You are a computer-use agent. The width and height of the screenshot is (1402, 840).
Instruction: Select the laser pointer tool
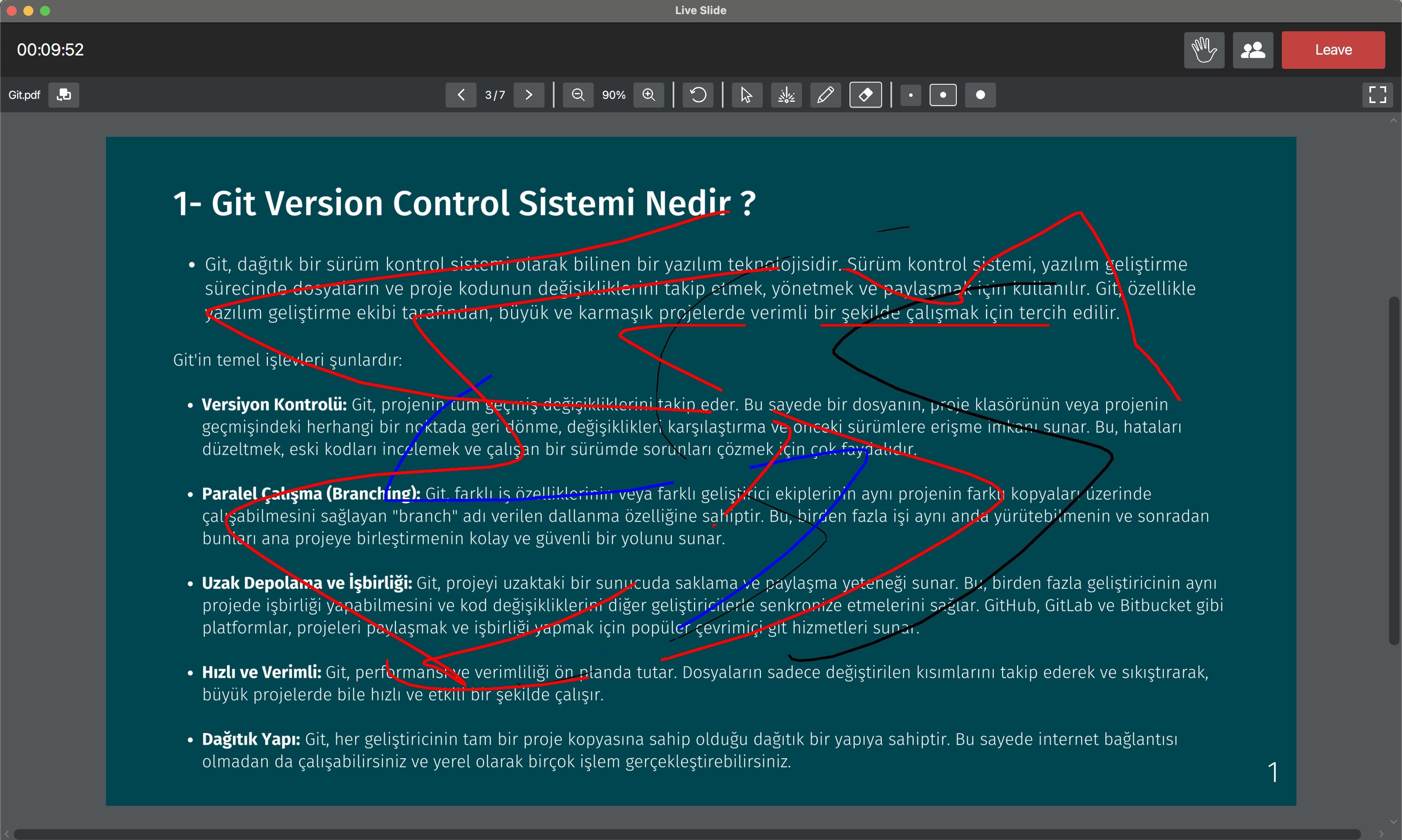[x=787, y=95]
